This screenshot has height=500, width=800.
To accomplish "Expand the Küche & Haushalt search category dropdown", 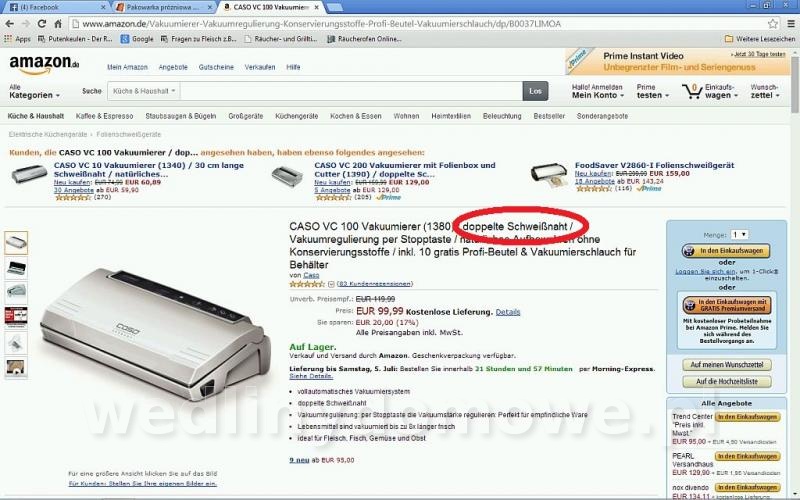I will tap(144, 91).
